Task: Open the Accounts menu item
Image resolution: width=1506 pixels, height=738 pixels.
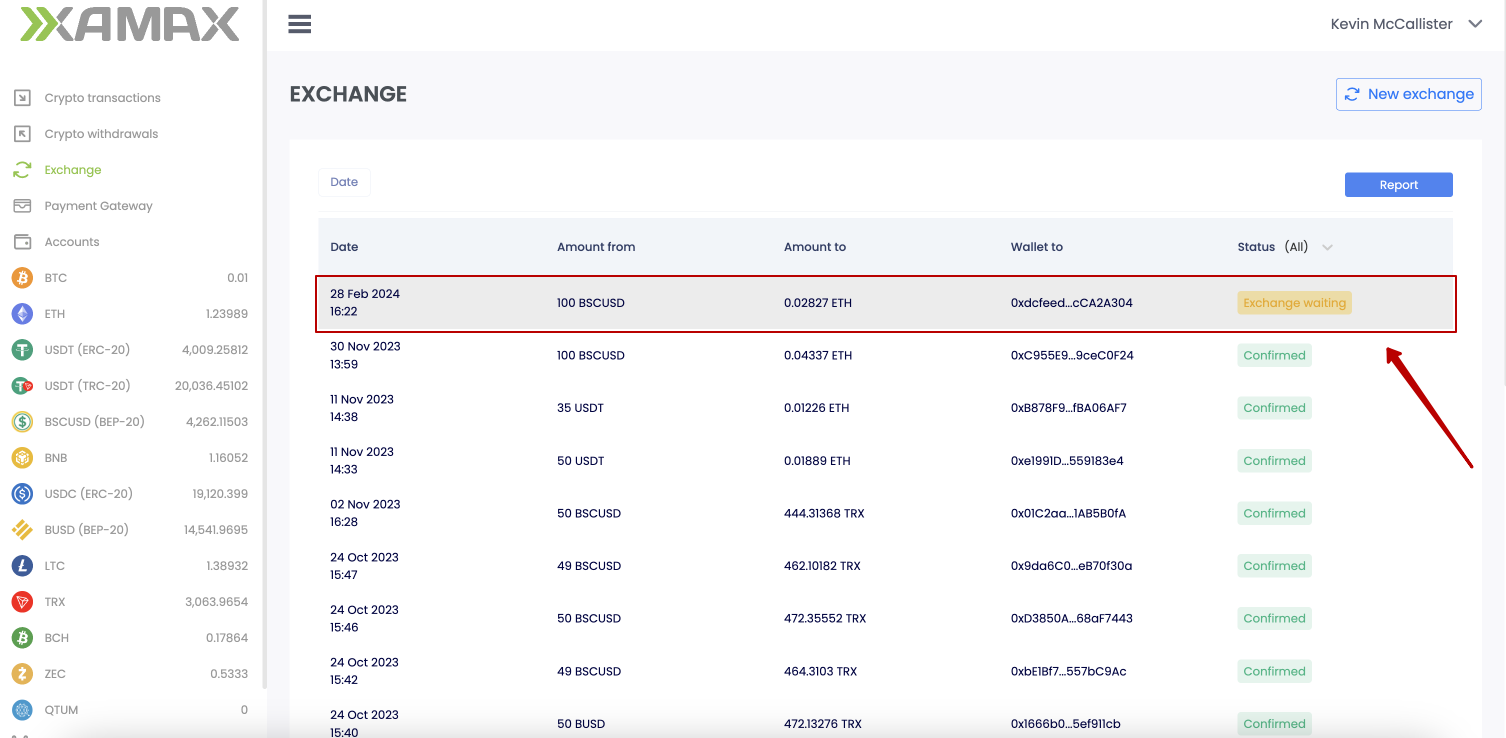Action: pos(72,242)
